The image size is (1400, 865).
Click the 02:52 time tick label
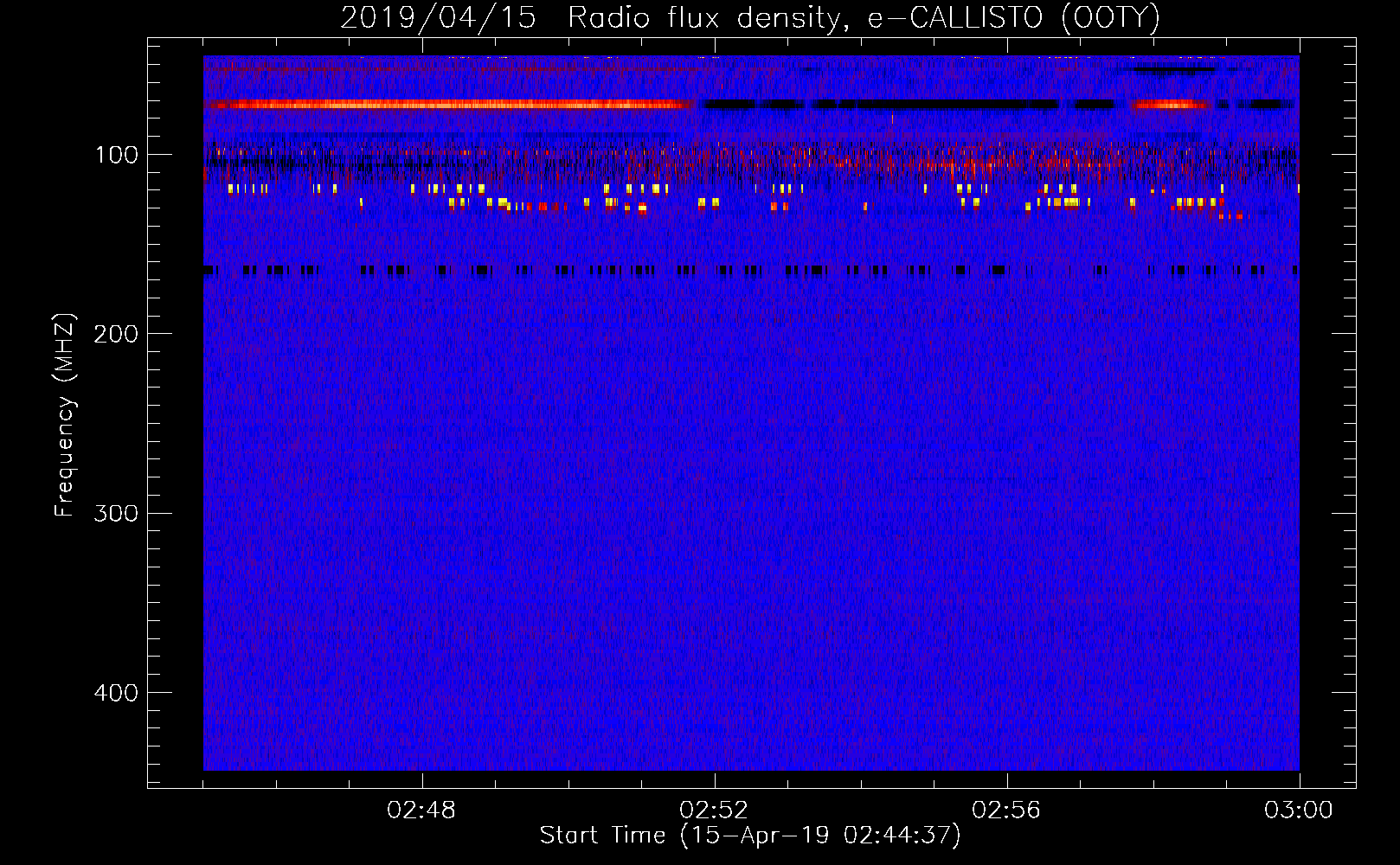click(x=714, y=811)
